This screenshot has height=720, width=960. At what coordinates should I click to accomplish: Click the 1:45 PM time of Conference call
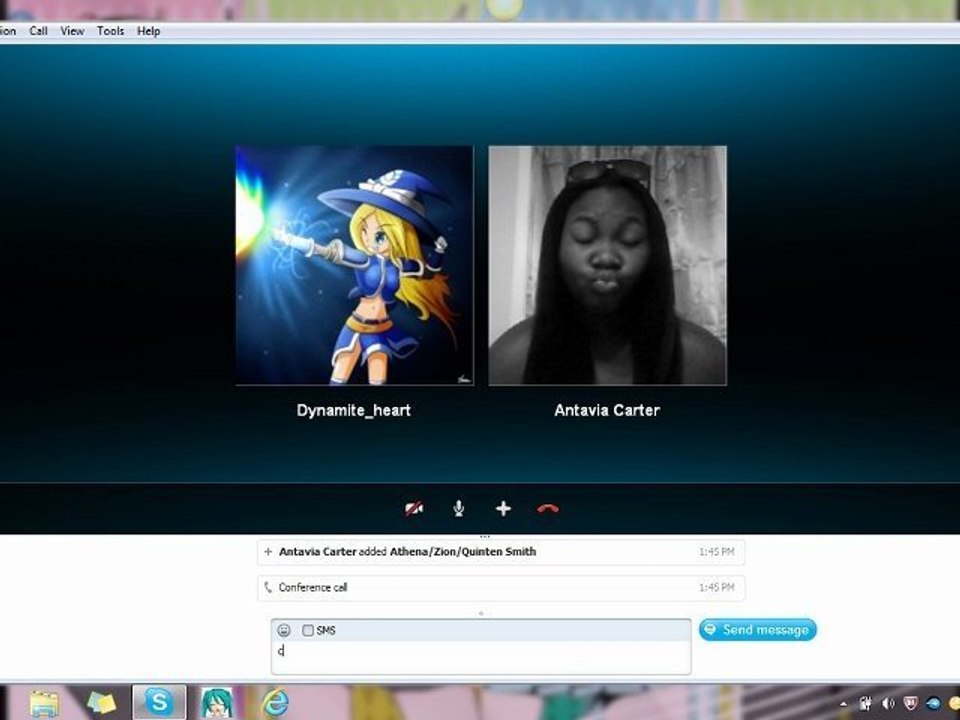[716, 588]
